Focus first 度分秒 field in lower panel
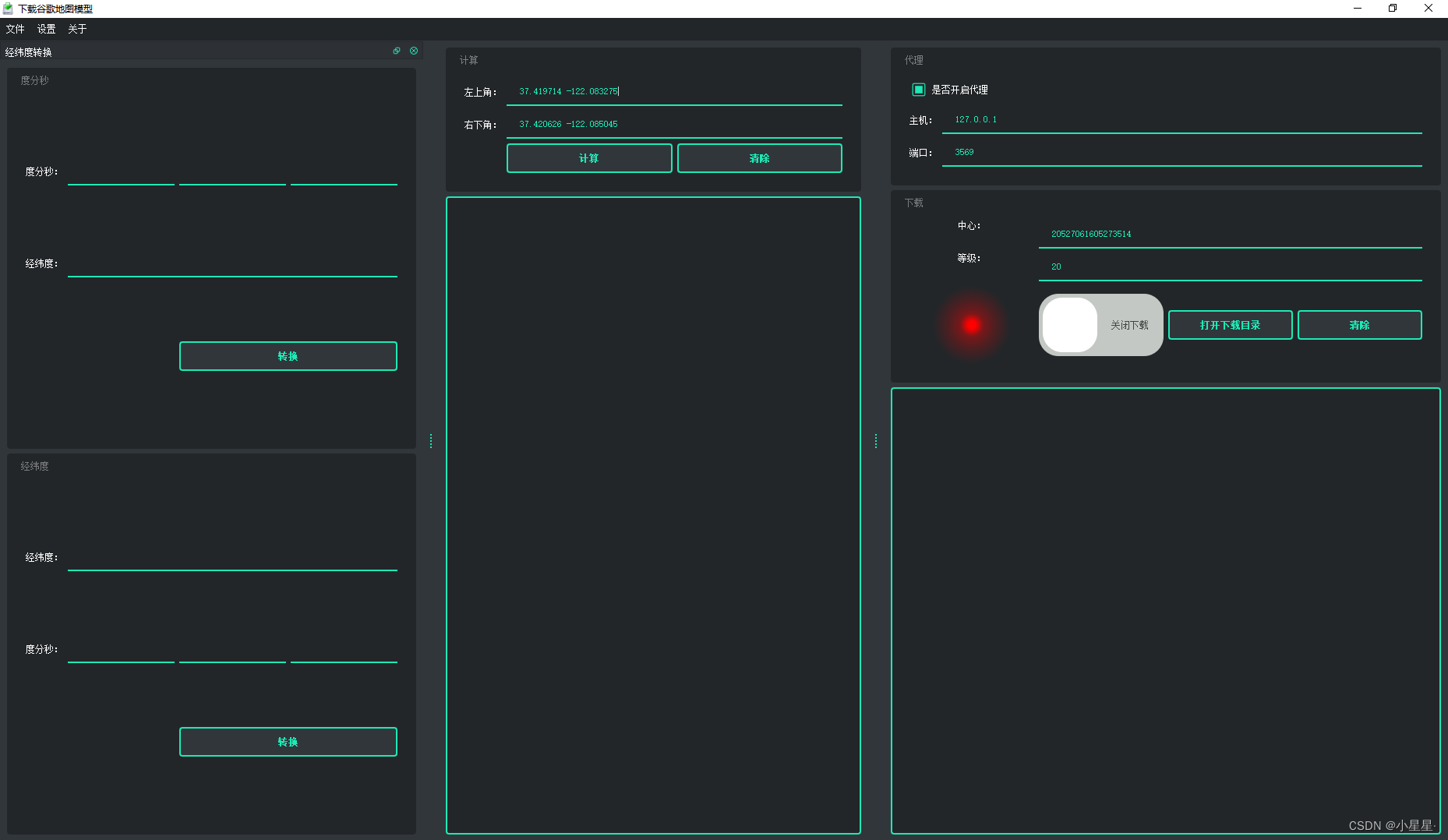The height and width of the screenshot is (840, 1448). (x=121, y=650)
